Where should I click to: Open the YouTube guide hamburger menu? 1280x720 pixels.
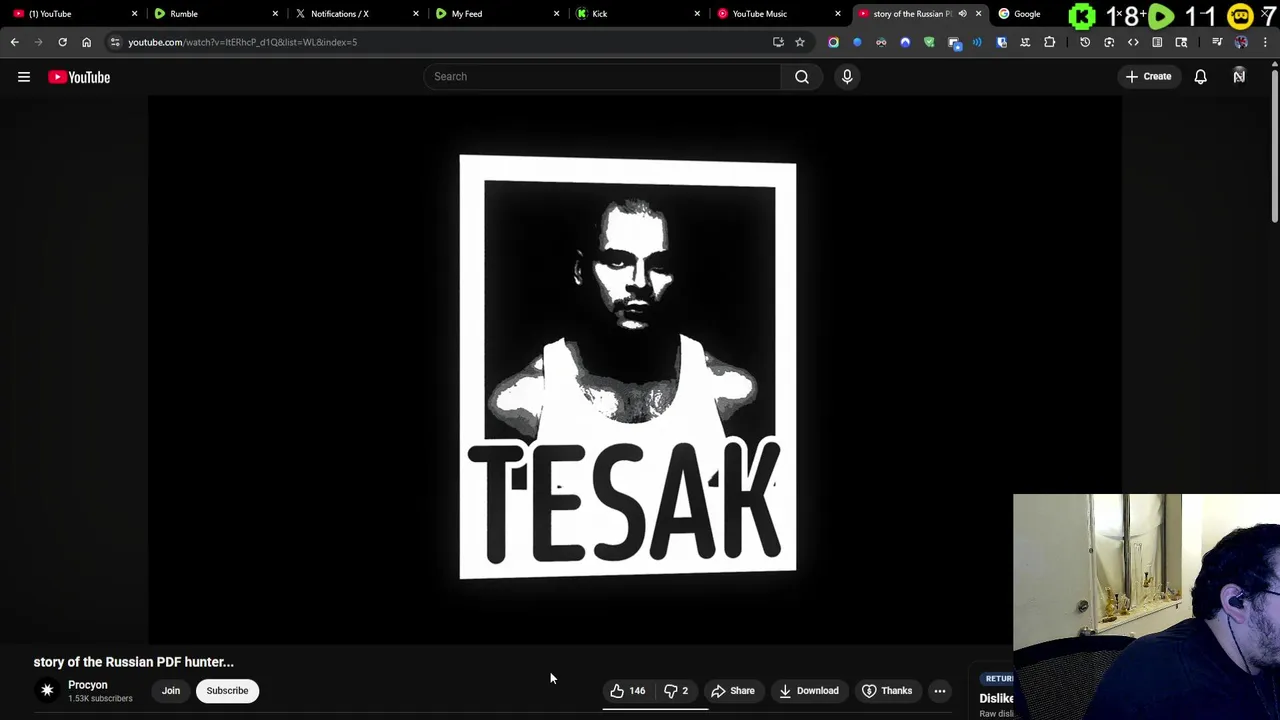pos(24,77)
